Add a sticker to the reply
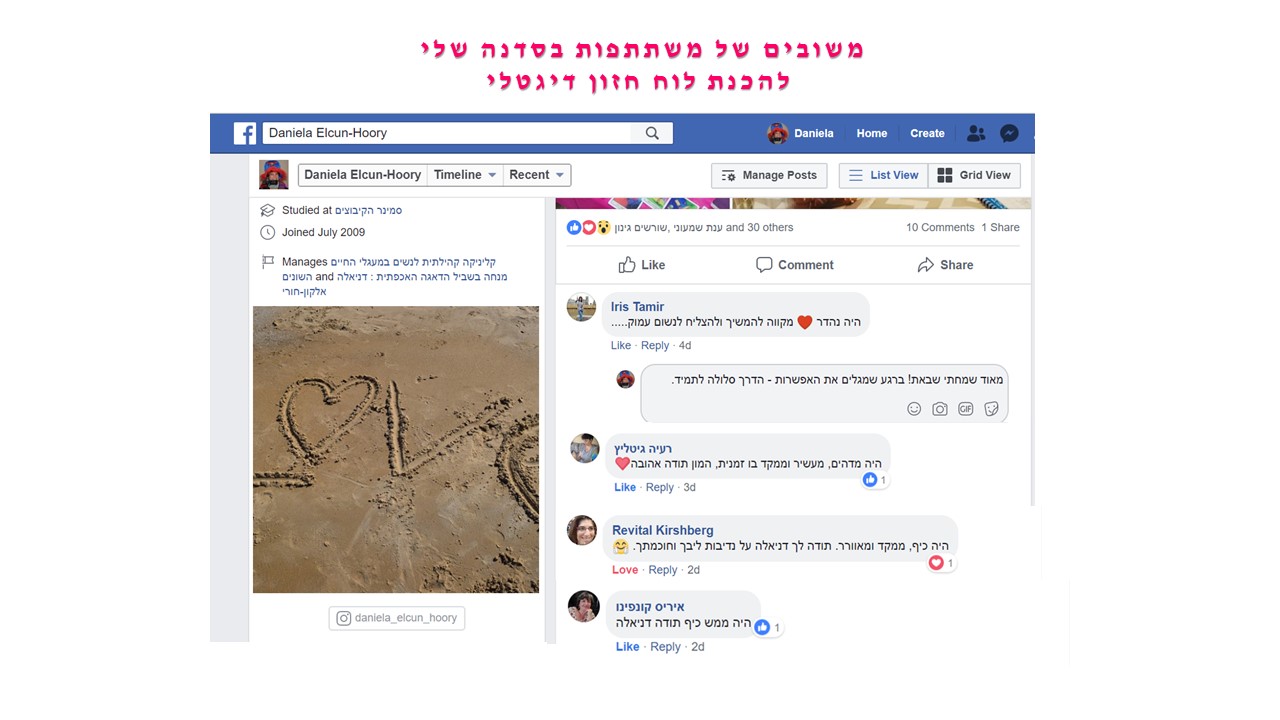This screenshot has height=720, width=1280. pyautogui.click(x=991, y=409)
